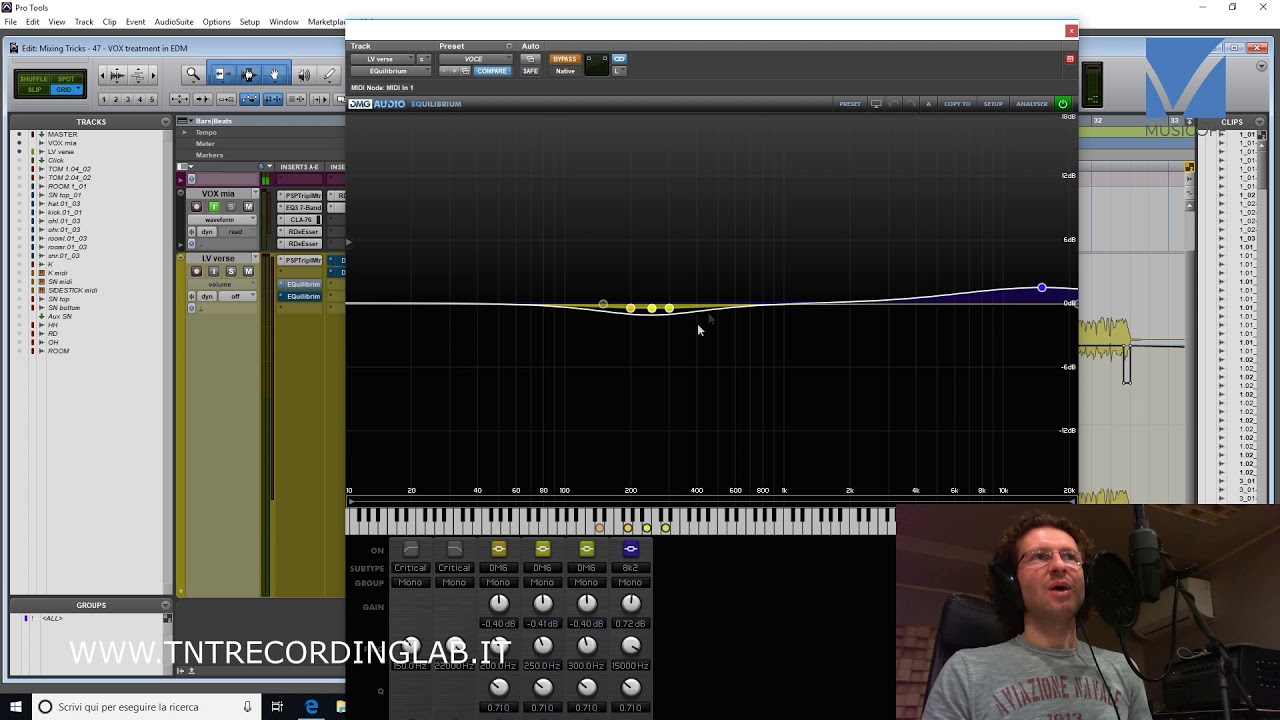Select the Selector tool in edit toolbar
This screenshot has width=1280, height=720.
pyautogui.click(x=249, y=74)
